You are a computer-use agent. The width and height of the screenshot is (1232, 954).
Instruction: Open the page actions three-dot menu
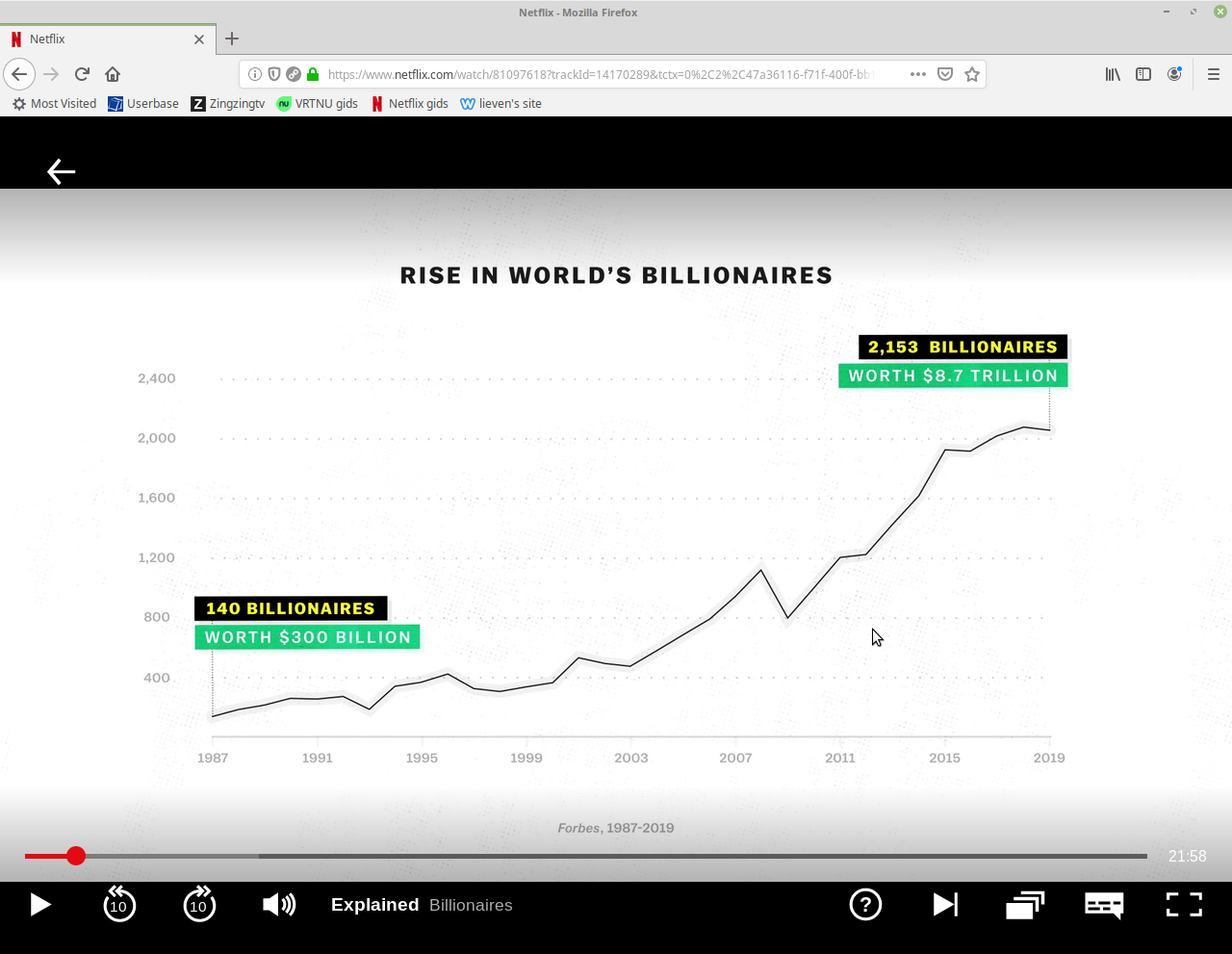coord(918,74)
